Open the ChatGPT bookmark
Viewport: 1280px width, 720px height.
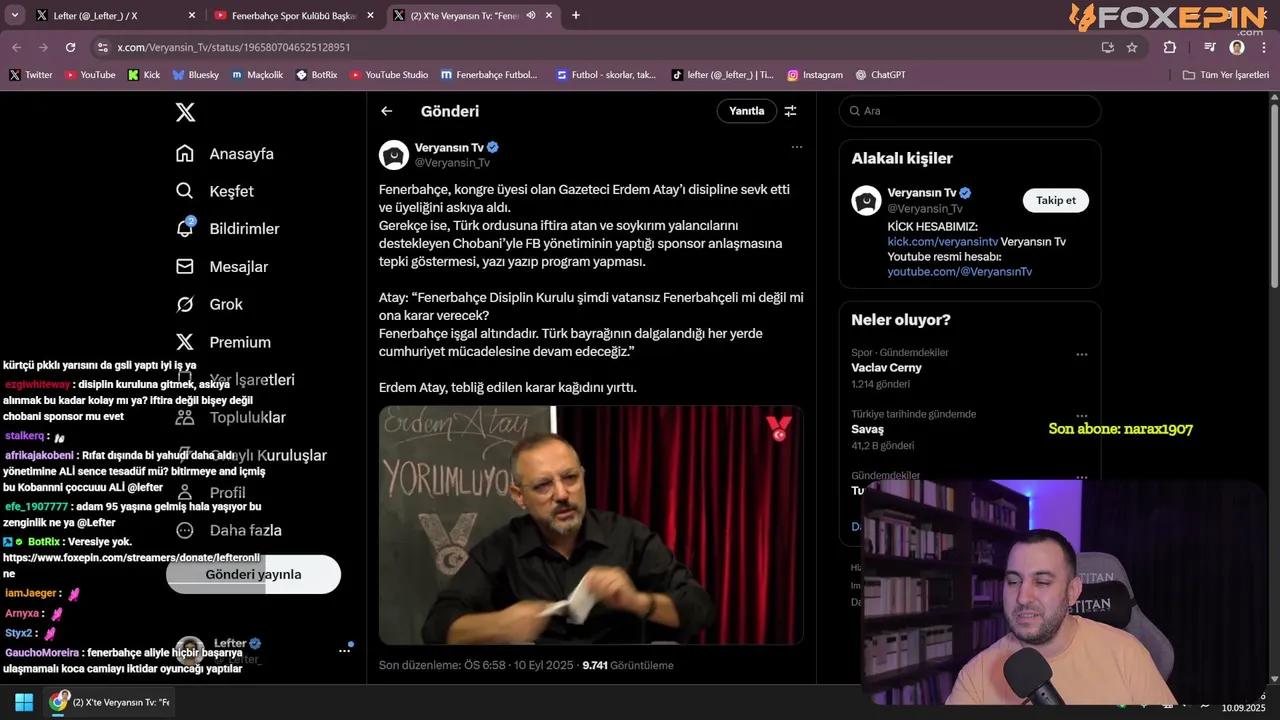point(880,74)
